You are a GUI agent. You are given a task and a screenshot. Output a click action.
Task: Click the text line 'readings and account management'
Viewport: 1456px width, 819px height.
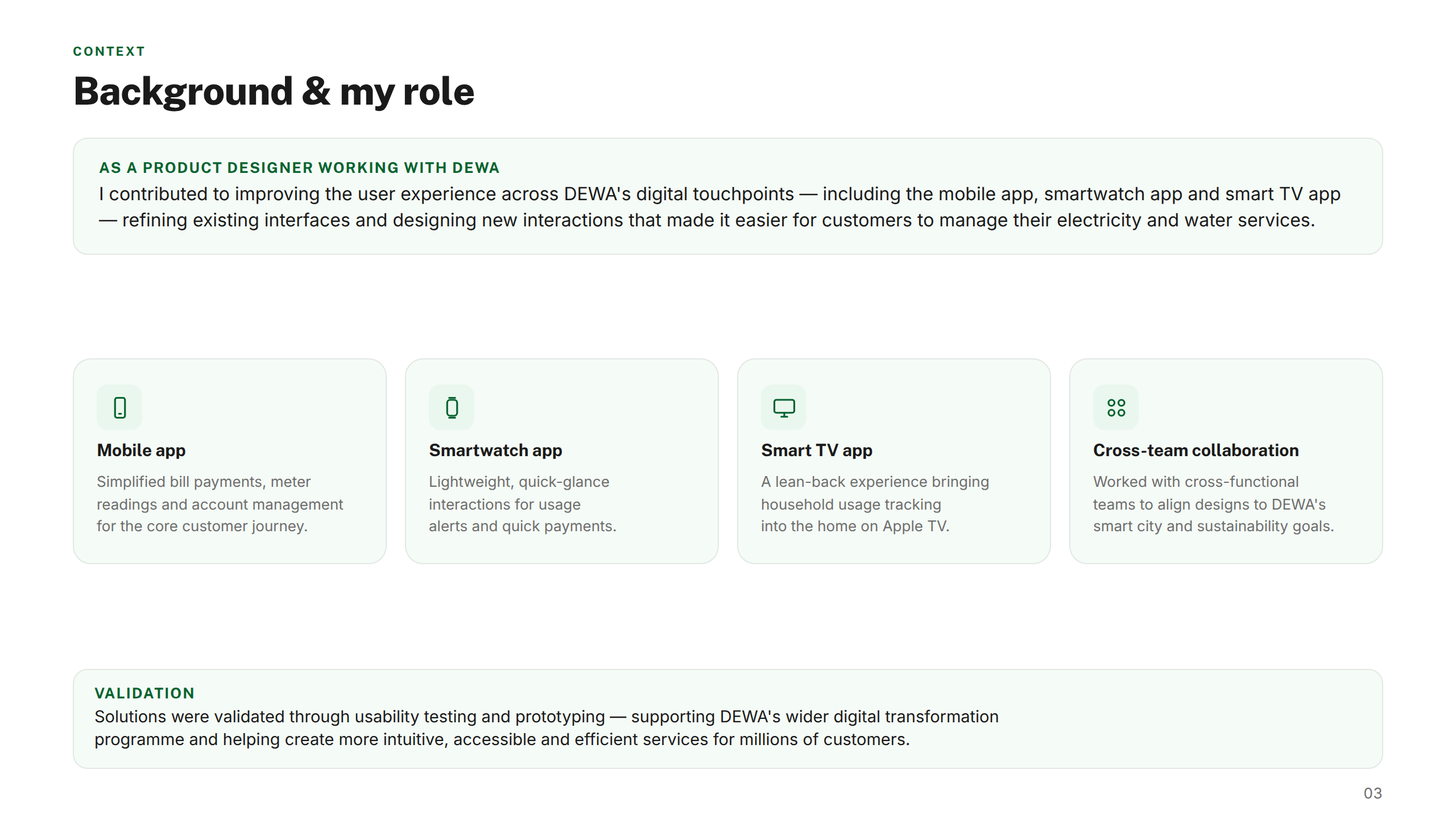(220, 504)
